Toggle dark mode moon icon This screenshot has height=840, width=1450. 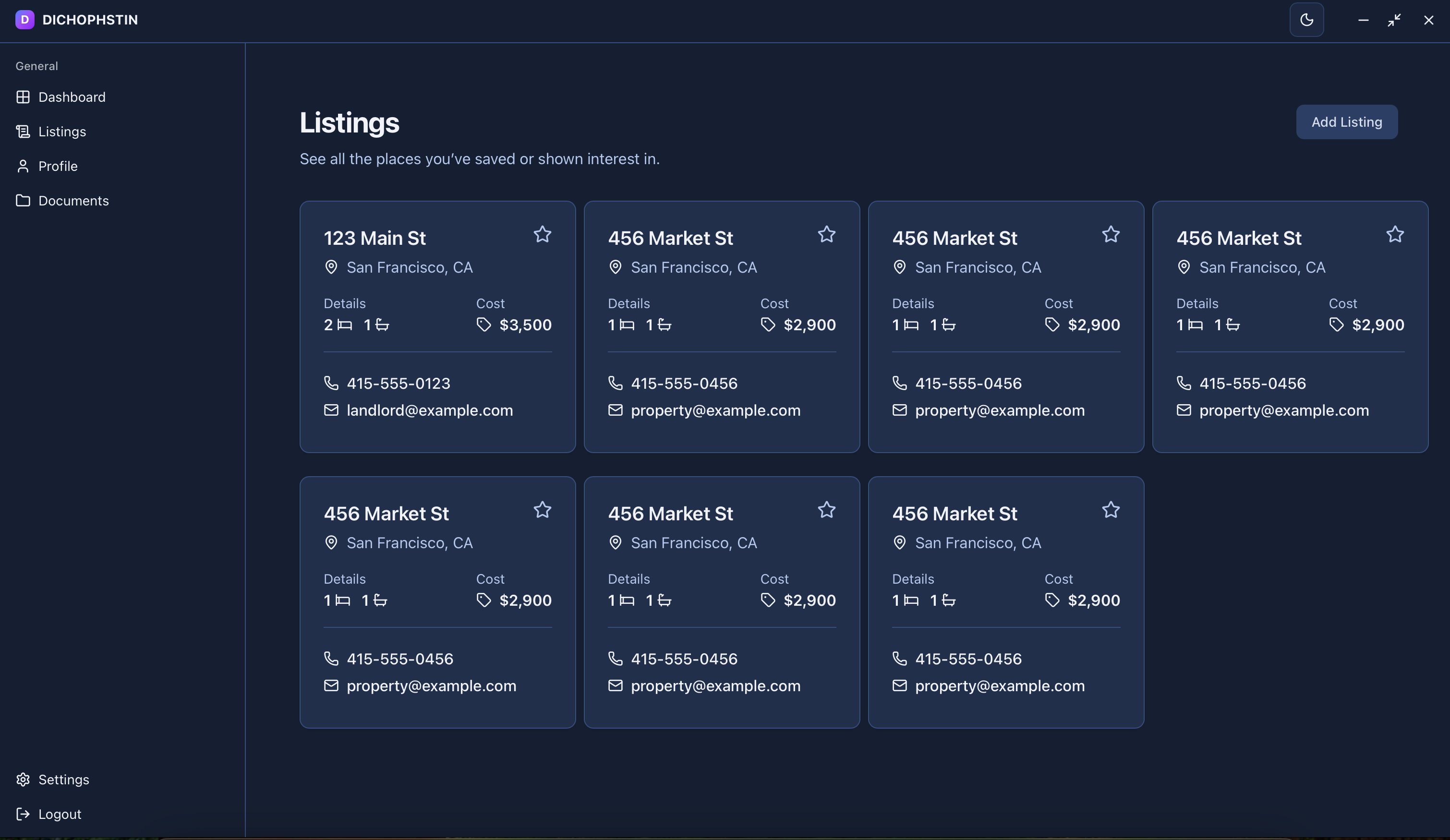click(x=1306, y=20)
